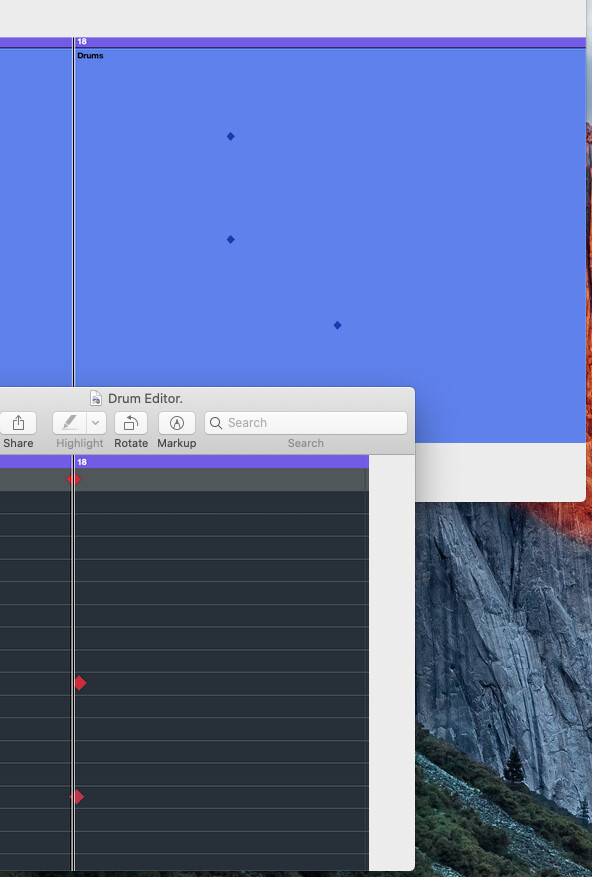Select the Drums region by its name label
592x877 pixels.
[90, 55]
